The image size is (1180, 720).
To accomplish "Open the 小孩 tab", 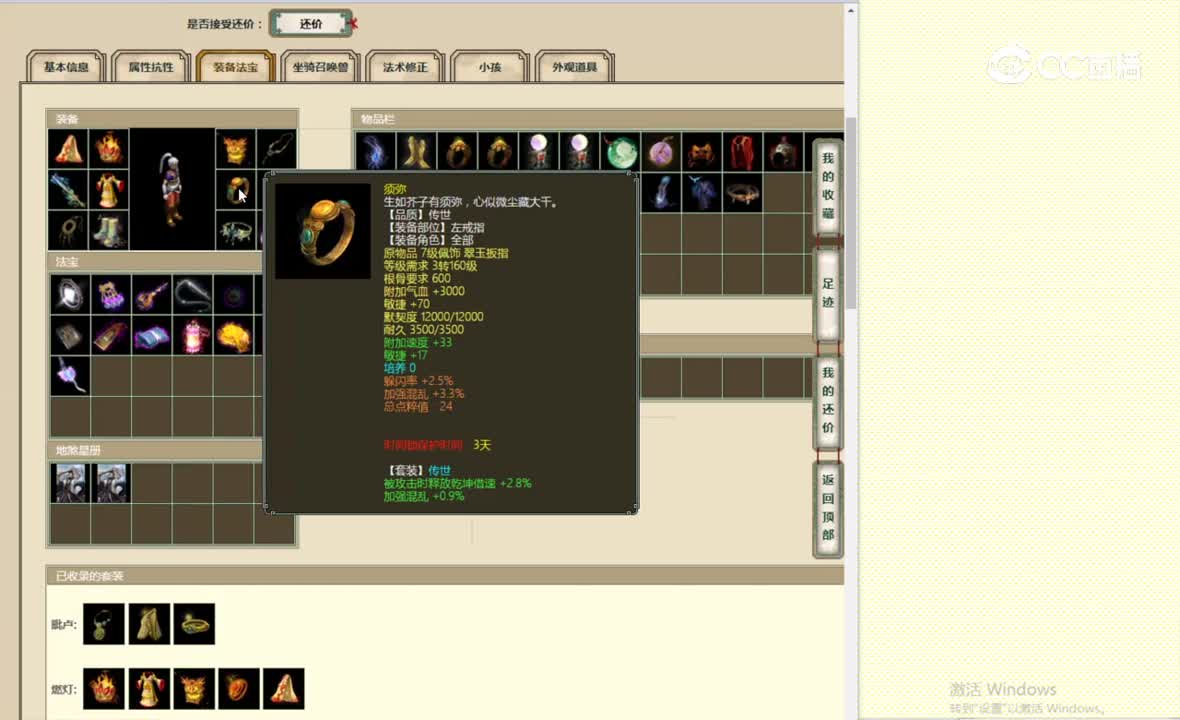I will pos(490,67).
